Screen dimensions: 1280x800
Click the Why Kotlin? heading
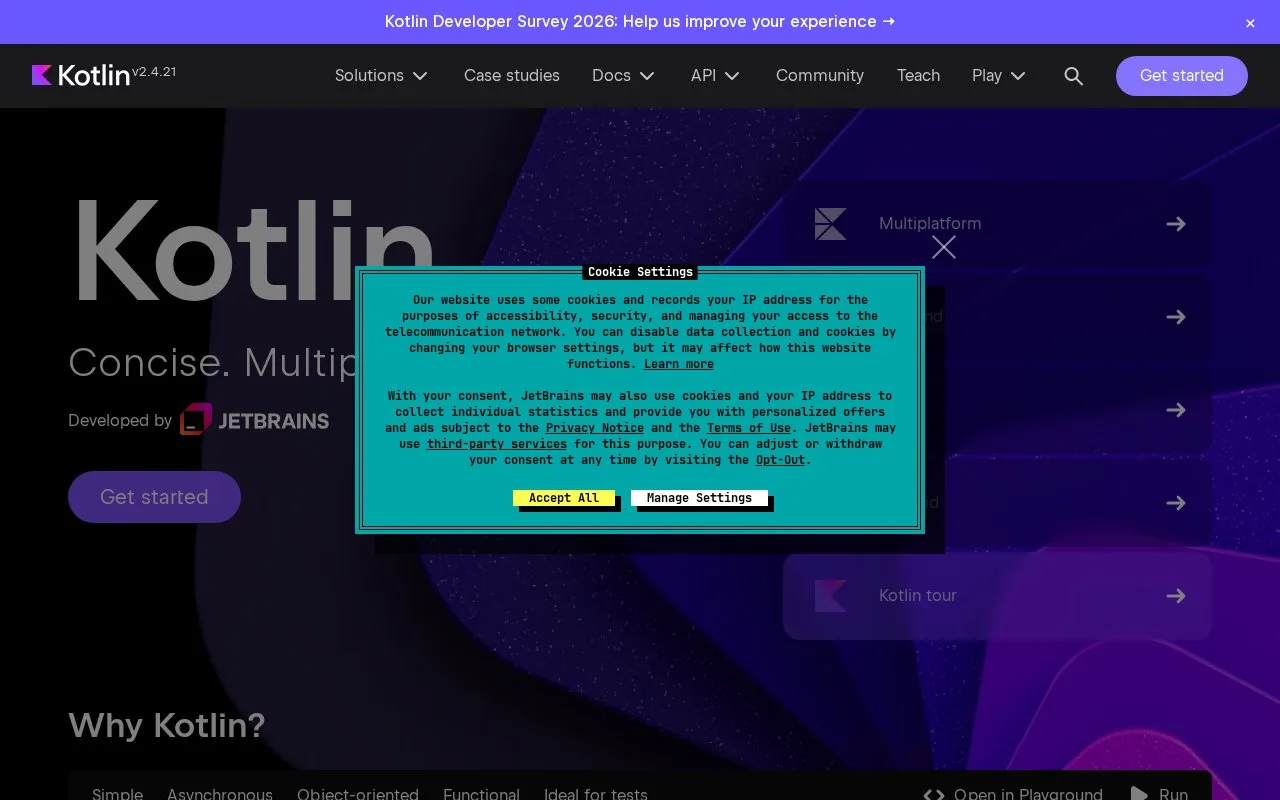pos(167,725)
